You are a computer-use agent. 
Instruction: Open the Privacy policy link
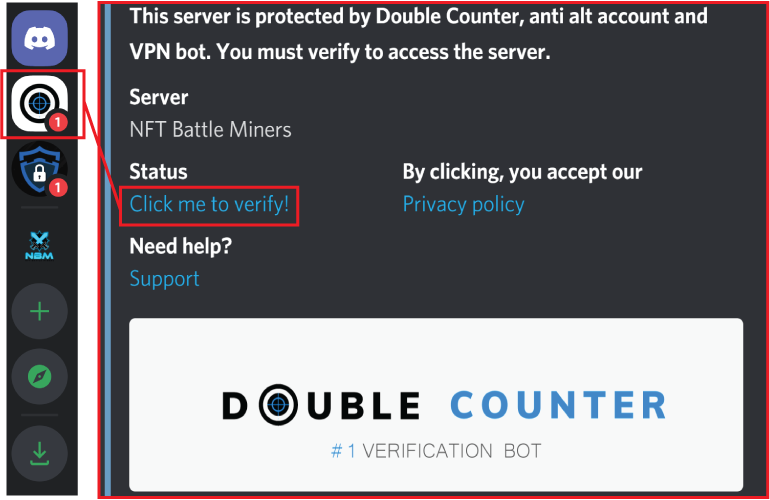point(463,204)
